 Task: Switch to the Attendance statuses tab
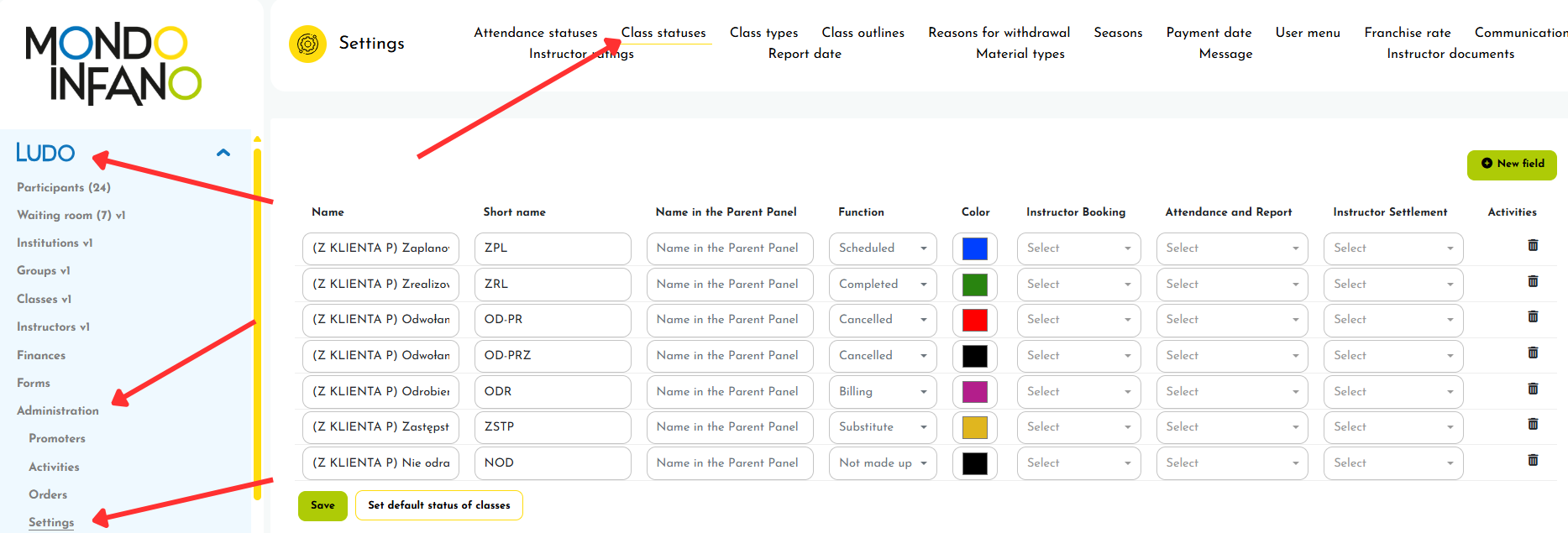tap(535, 33)
